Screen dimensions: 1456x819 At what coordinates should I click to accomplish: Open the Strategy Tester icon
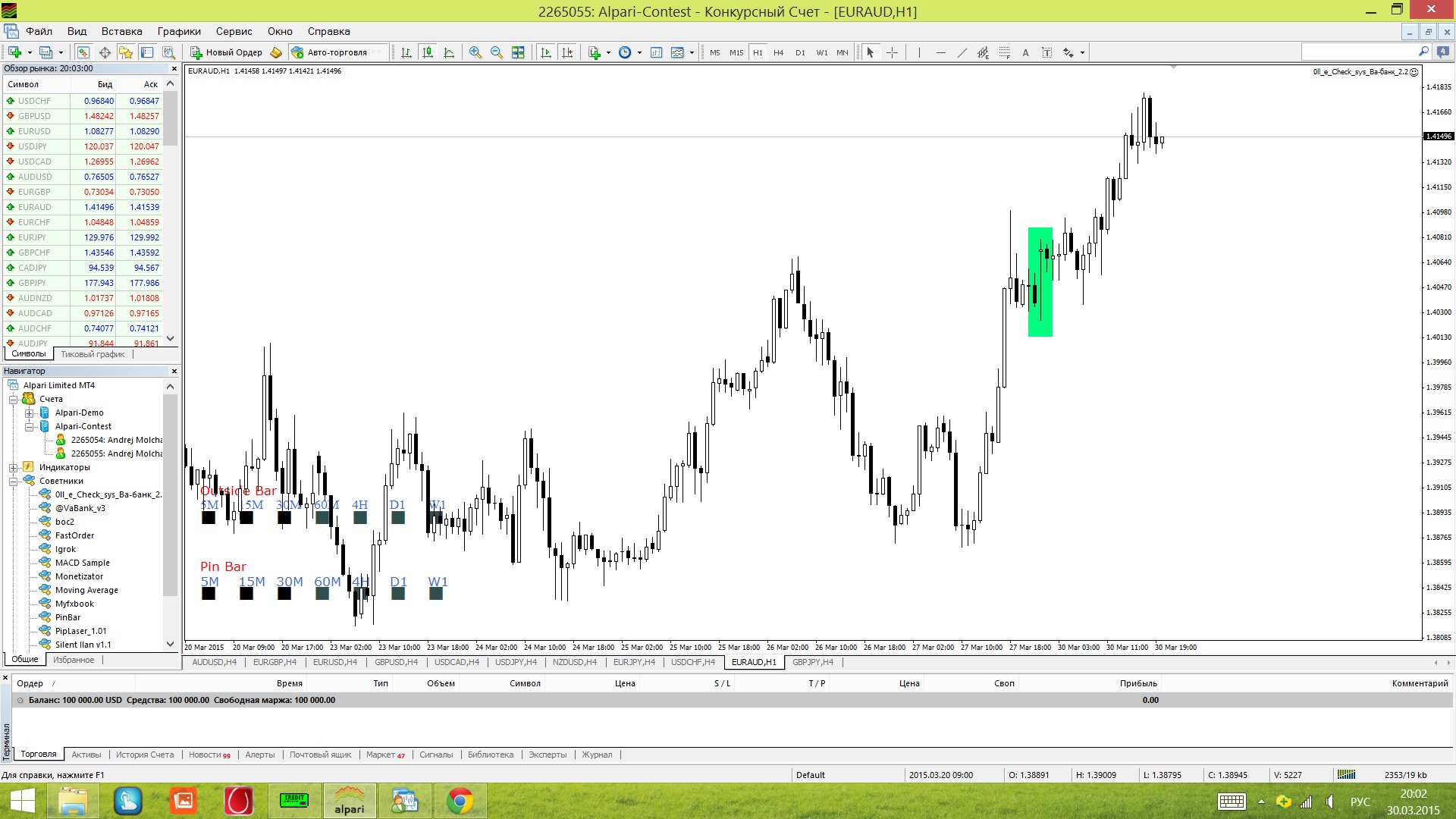pyautogui.click(x=168, y=52)
